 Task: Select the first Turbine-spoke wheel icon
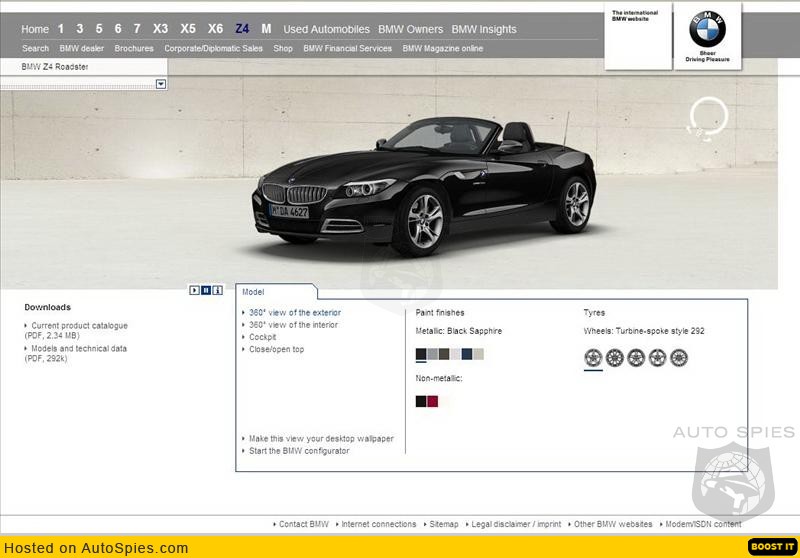[x=593, y=357]
